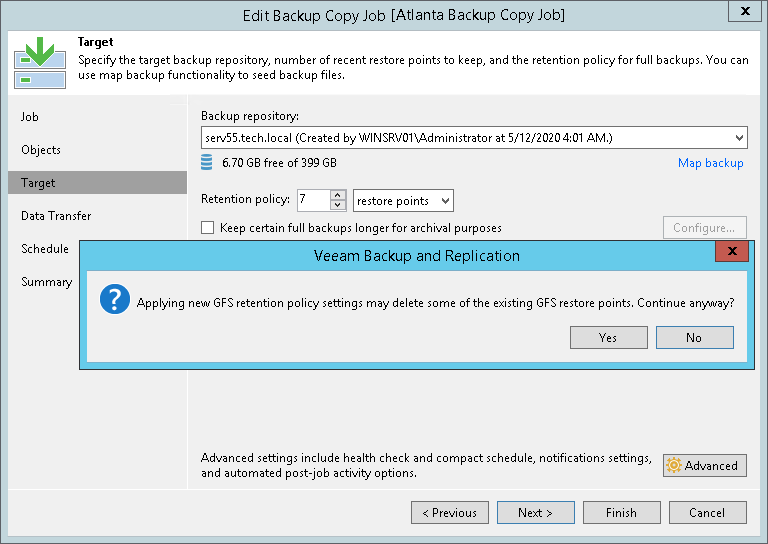The height and width of the screenshot is (544, 768).
Task: Go to the Job wizard step
Action: (x=29, y=117)
